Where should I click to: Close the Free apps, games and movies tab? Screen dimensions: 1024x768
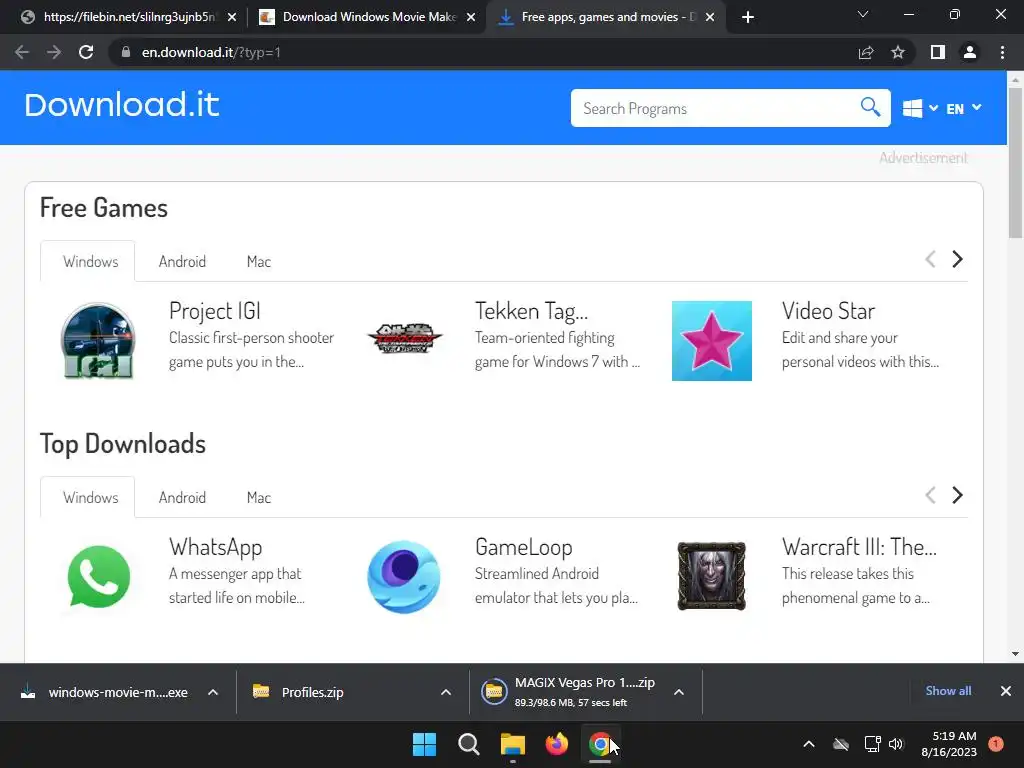(710, 17)
